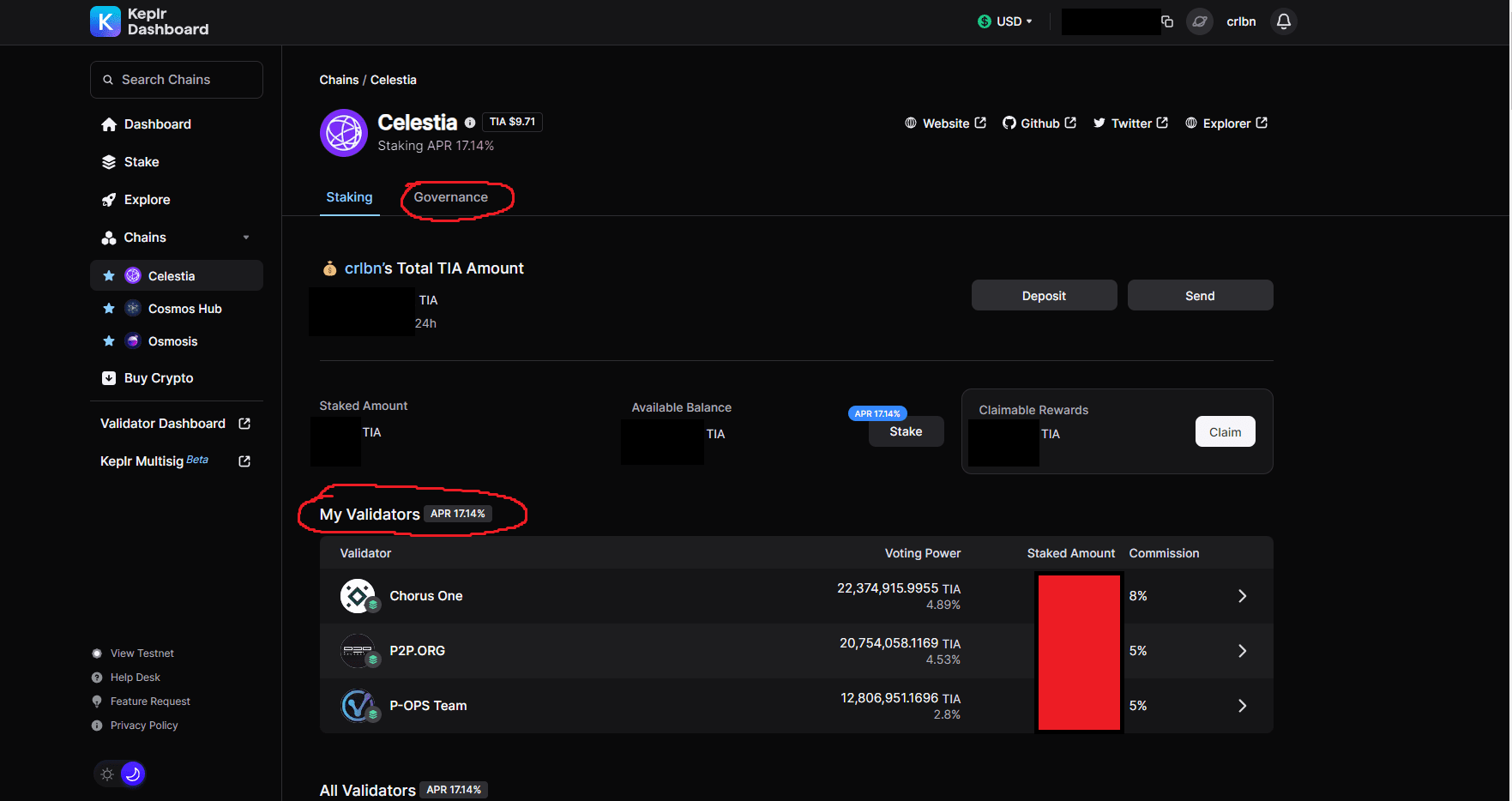Click the globe icon next to Explorer
1512x801 pixels.
pos(1191,123)
